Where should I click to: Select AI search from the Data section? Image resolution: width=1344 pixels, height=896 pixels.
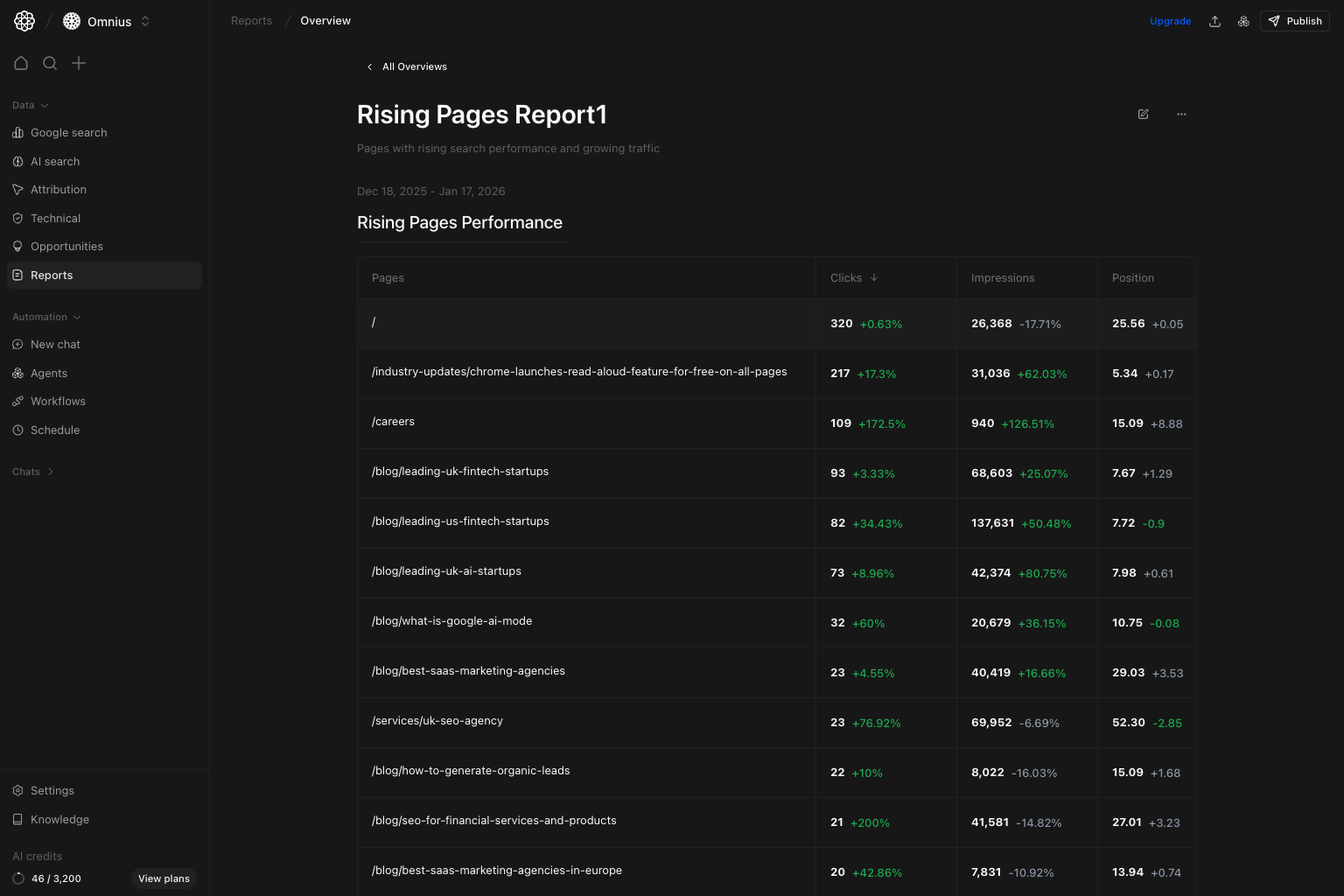(54, 161)
